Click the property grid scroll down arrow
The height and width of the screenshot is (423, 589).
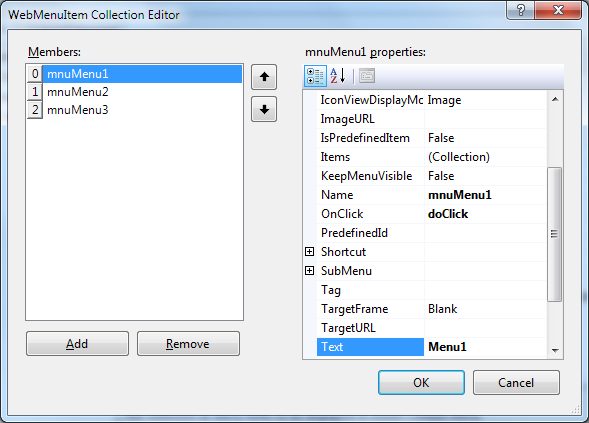pos(555,350)
